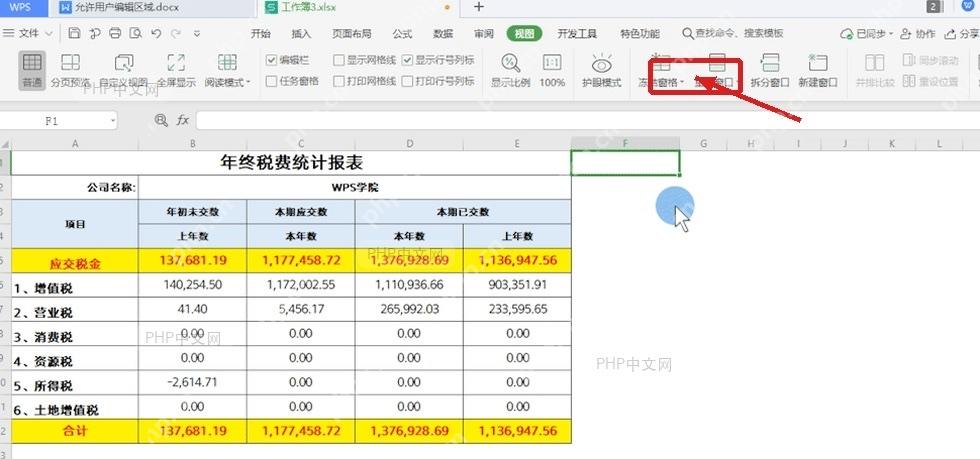Enable 阅读模式 reading mode icon

(x=227, y=63)
